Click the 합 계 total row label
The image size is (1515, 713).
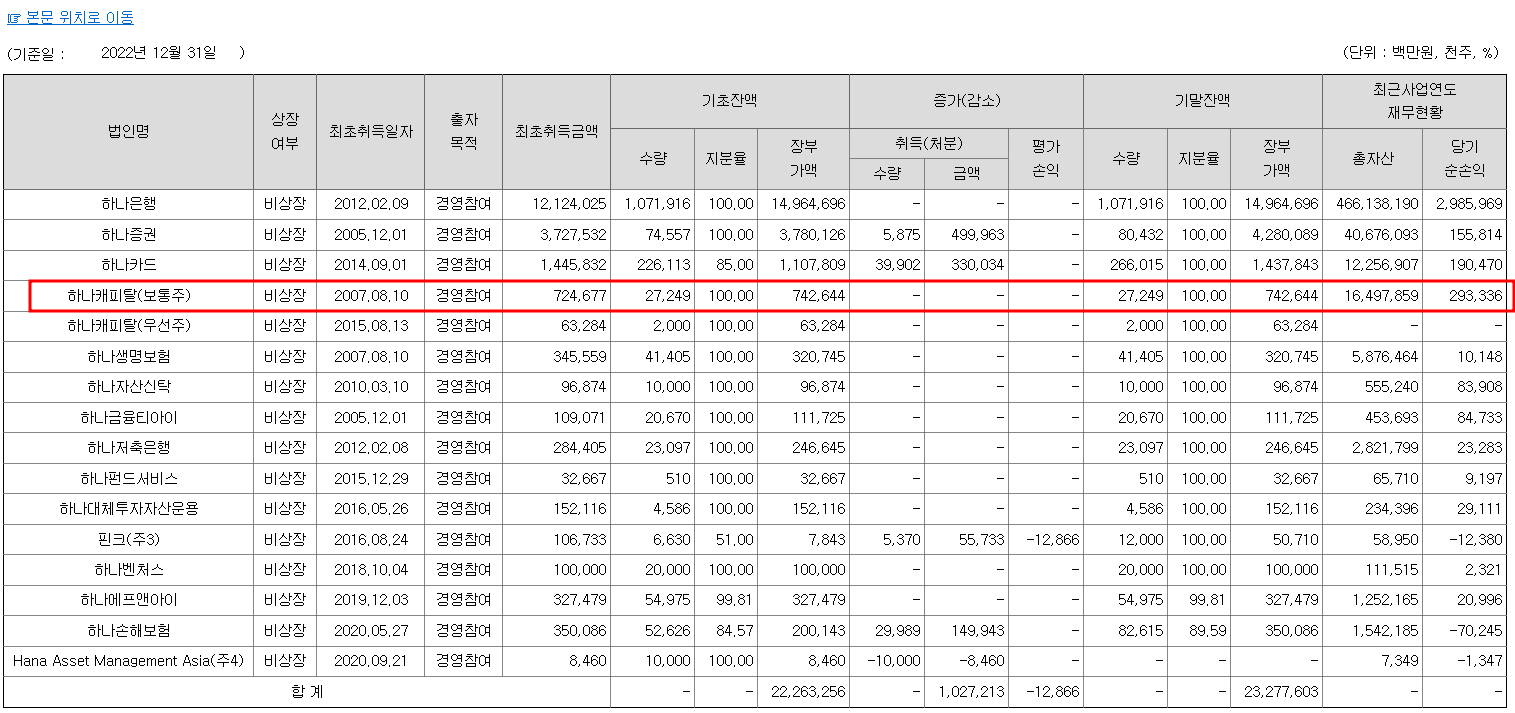coord(306,692)
